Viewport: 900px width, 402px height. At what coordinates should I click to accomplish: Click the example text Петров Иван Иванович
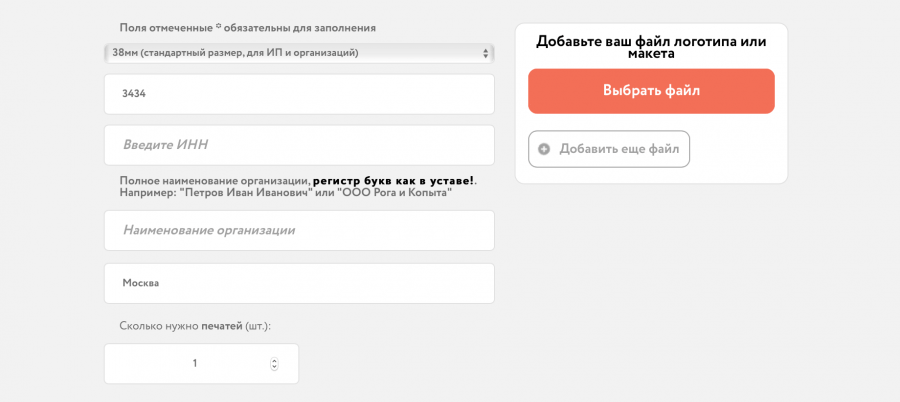[245, 192]
